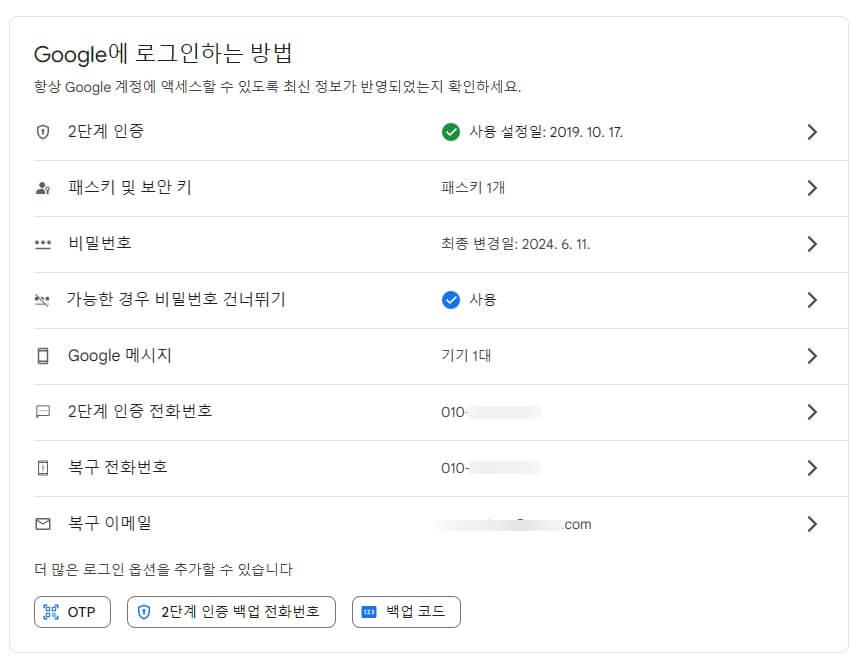This screenshot has width=868, height=665.
Task: Click the OTP button
Action: coord(72,611)
